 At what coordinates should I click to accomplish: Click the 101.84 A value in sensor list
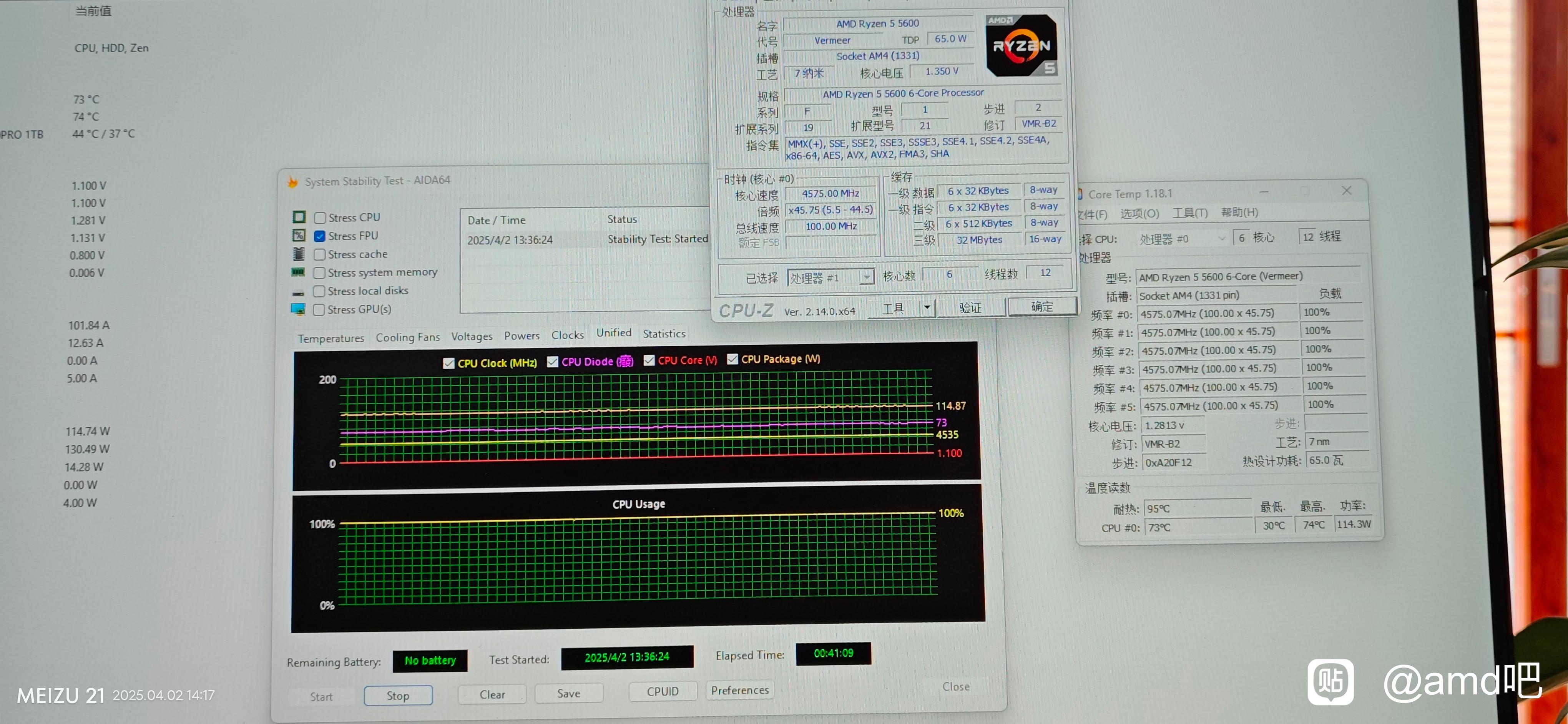click(89, 325)
